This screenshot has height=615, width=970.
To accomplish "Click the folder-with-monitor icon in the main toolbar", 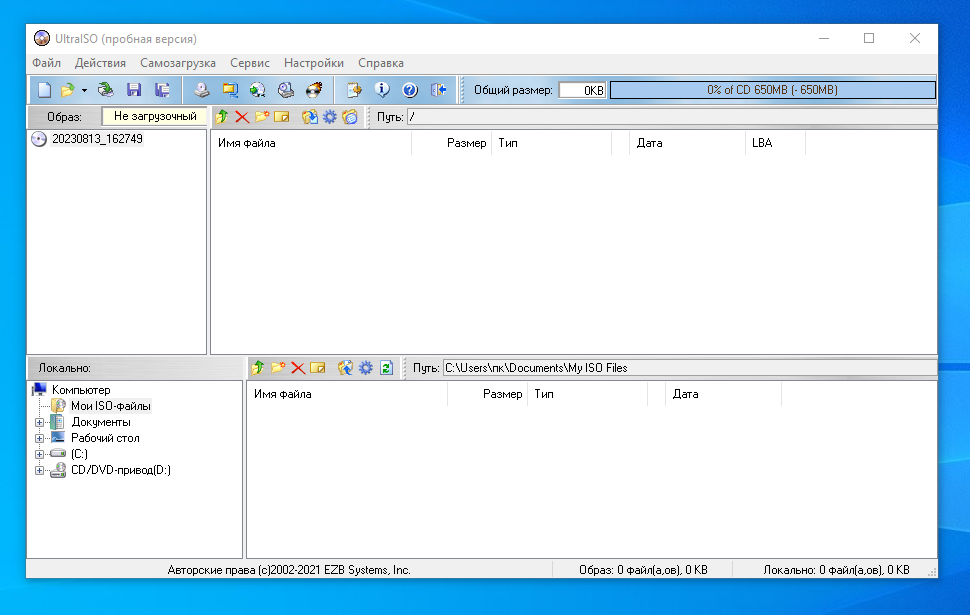I will (230, 90).
